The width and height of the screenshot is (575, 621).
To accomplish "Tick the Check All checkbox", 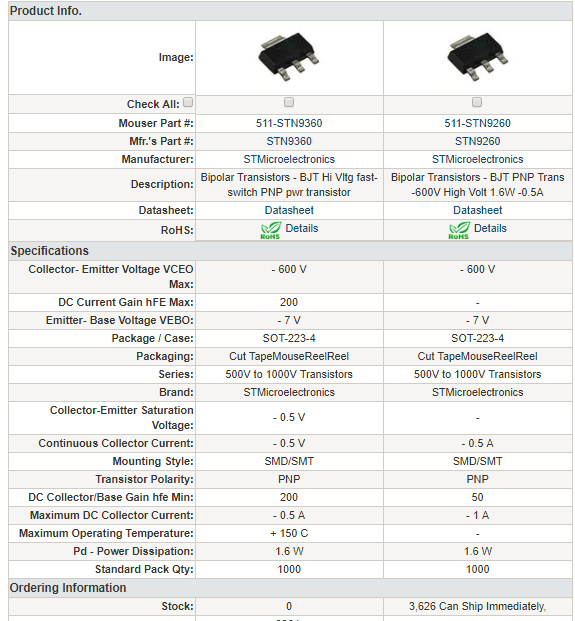I will (x=188, y=102).
